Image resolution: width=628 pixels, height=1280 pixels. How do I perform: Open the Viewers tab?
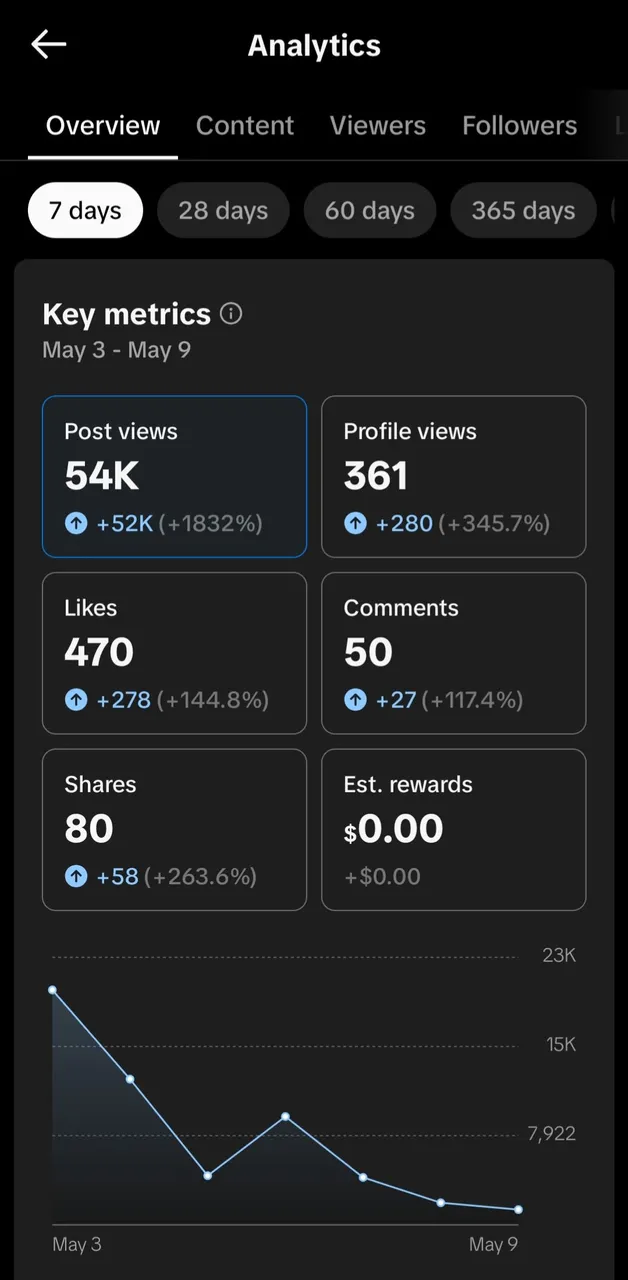[x=378, y=126]
